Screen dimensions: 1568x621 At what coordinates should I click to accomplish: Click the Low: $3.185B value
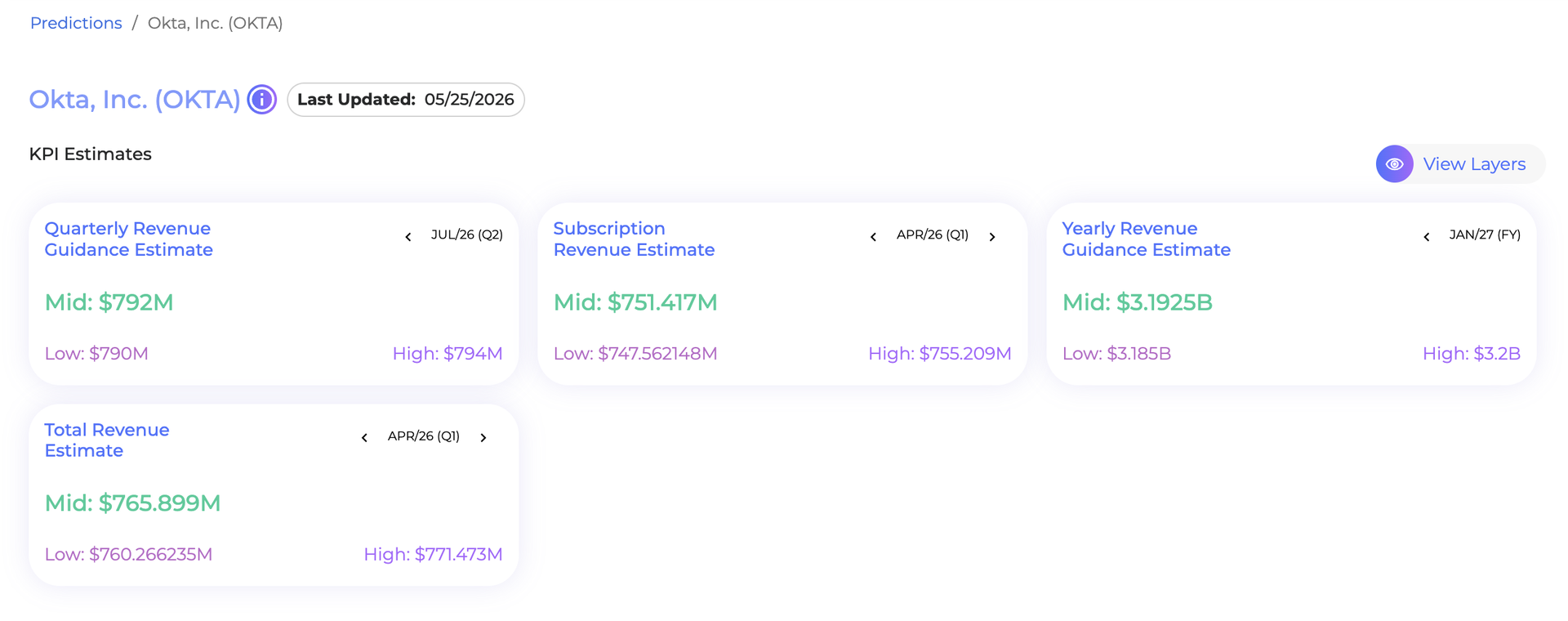[1116, 354]
